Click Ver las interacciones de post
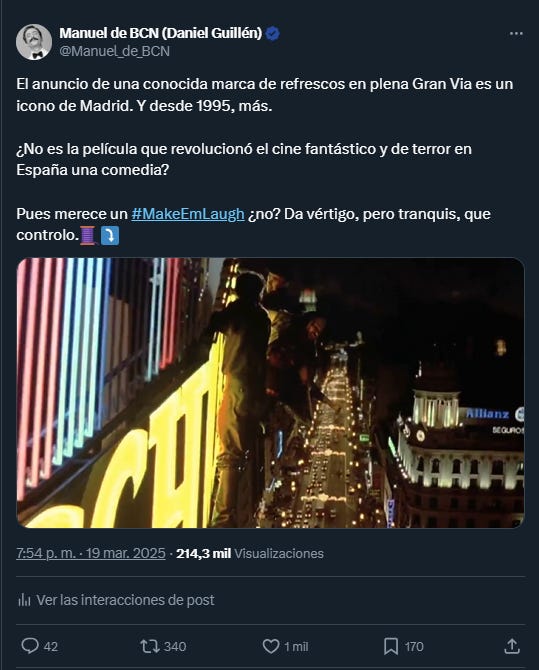The width and height of the screenshot is (539, 670). click(125, 600)
